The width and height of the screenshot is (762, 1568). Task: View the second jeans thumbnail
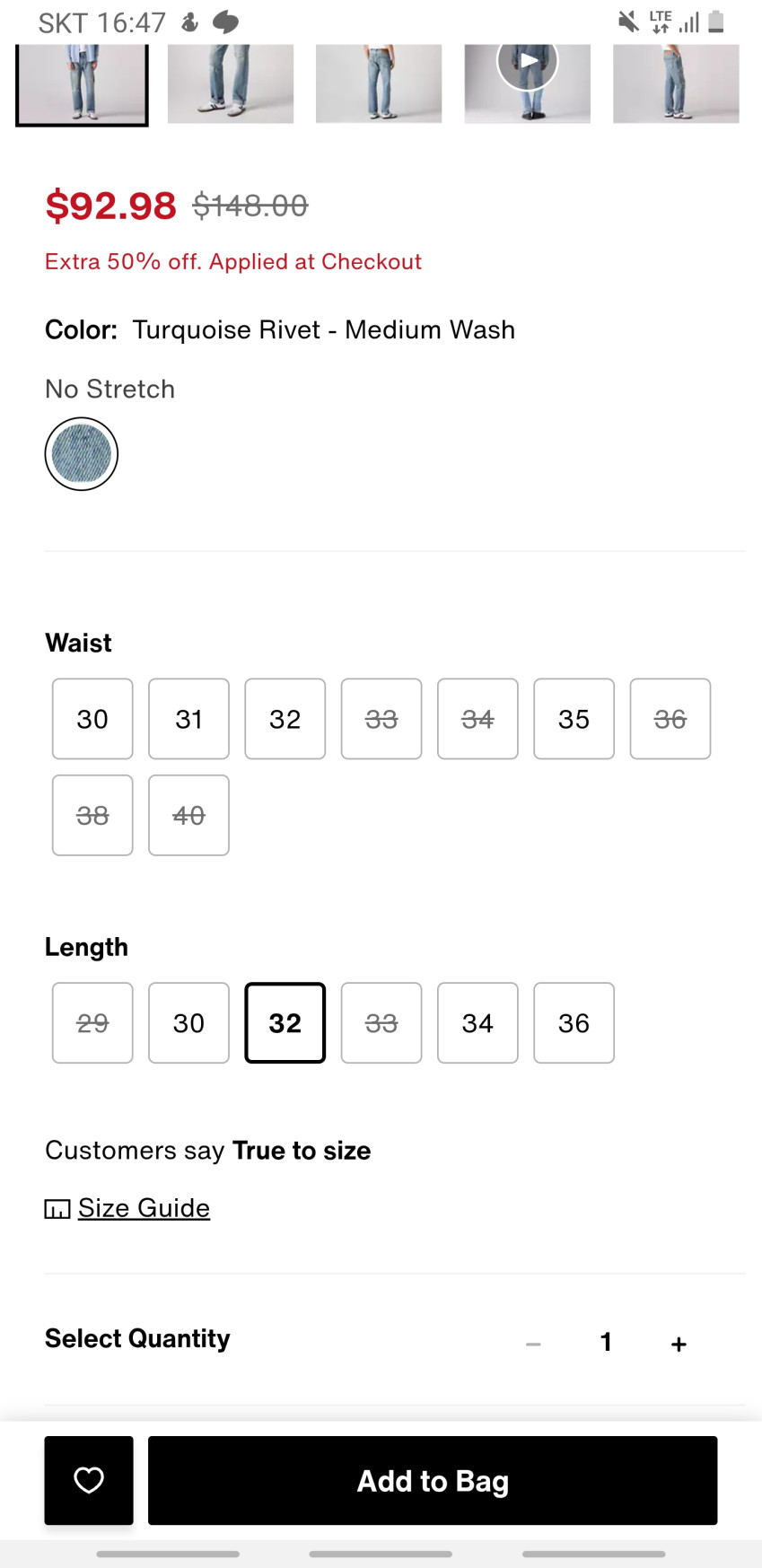coord(231,83)
